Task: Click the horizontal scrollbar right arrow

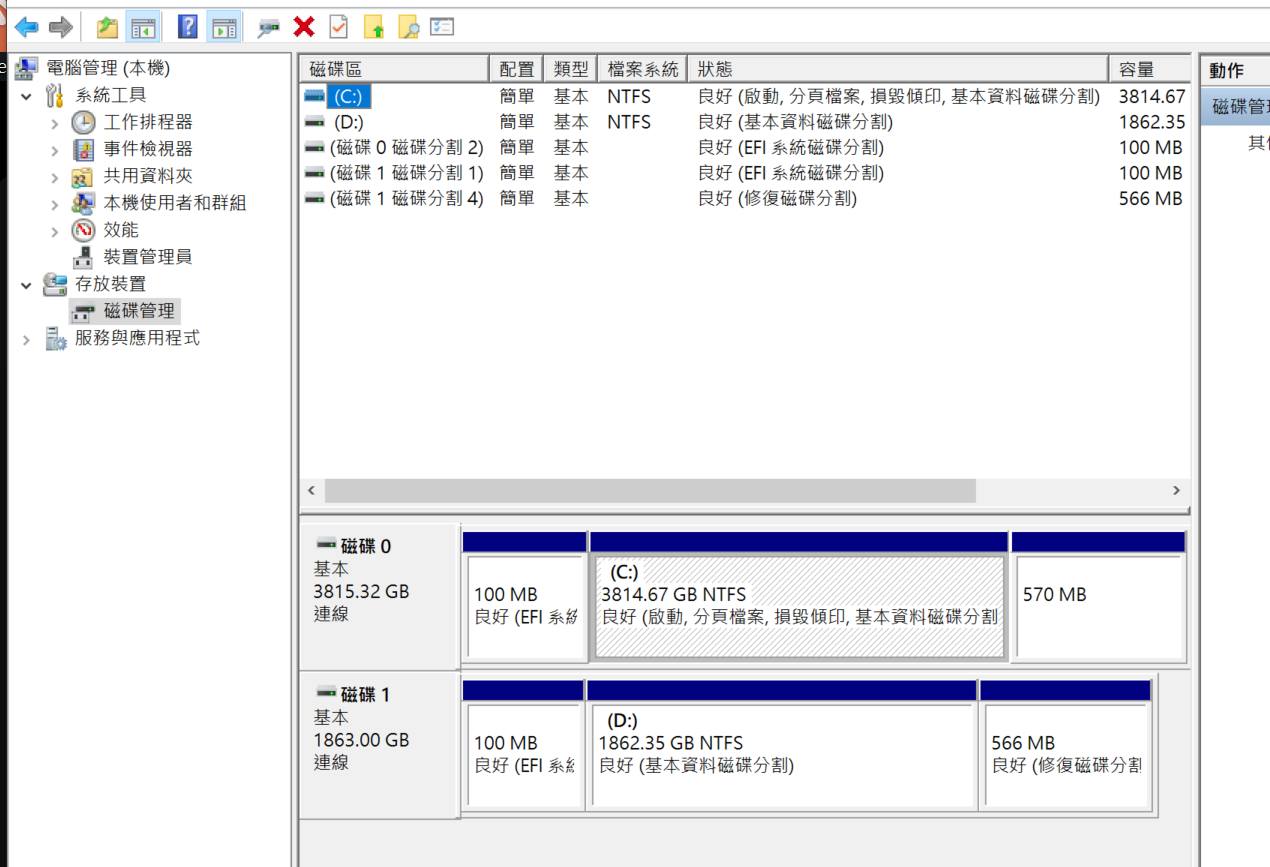Action: point(1176,491)
